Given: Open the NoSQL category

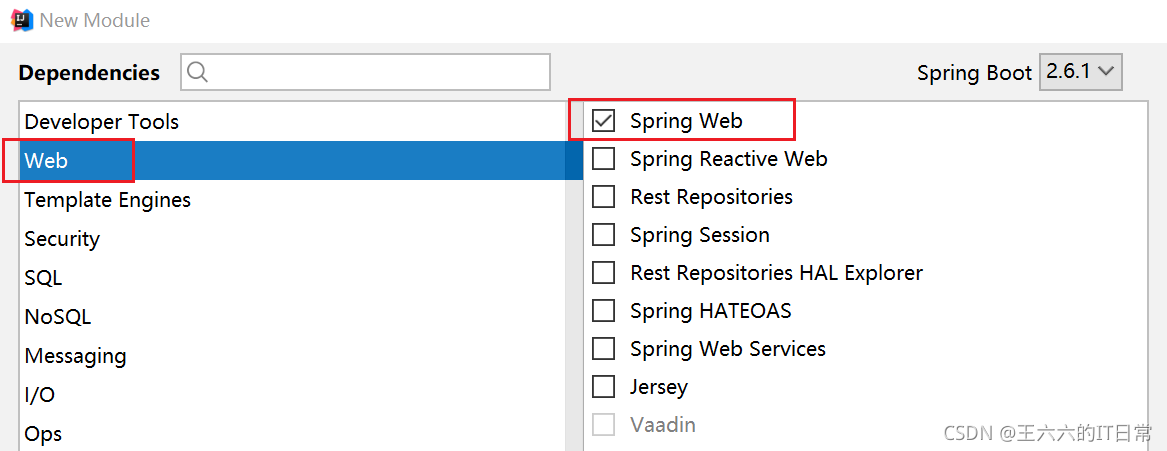Looking at the screenshot, I should [292, 317].
